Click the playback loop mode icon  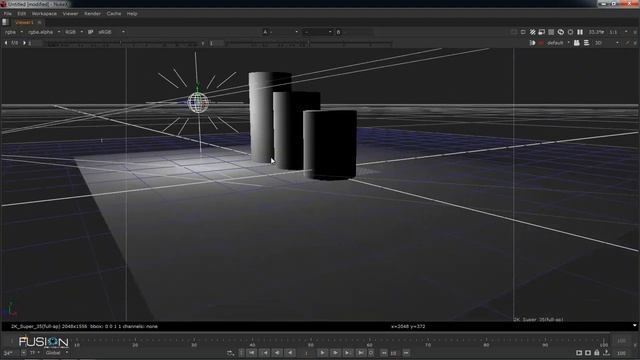(231, 353)
